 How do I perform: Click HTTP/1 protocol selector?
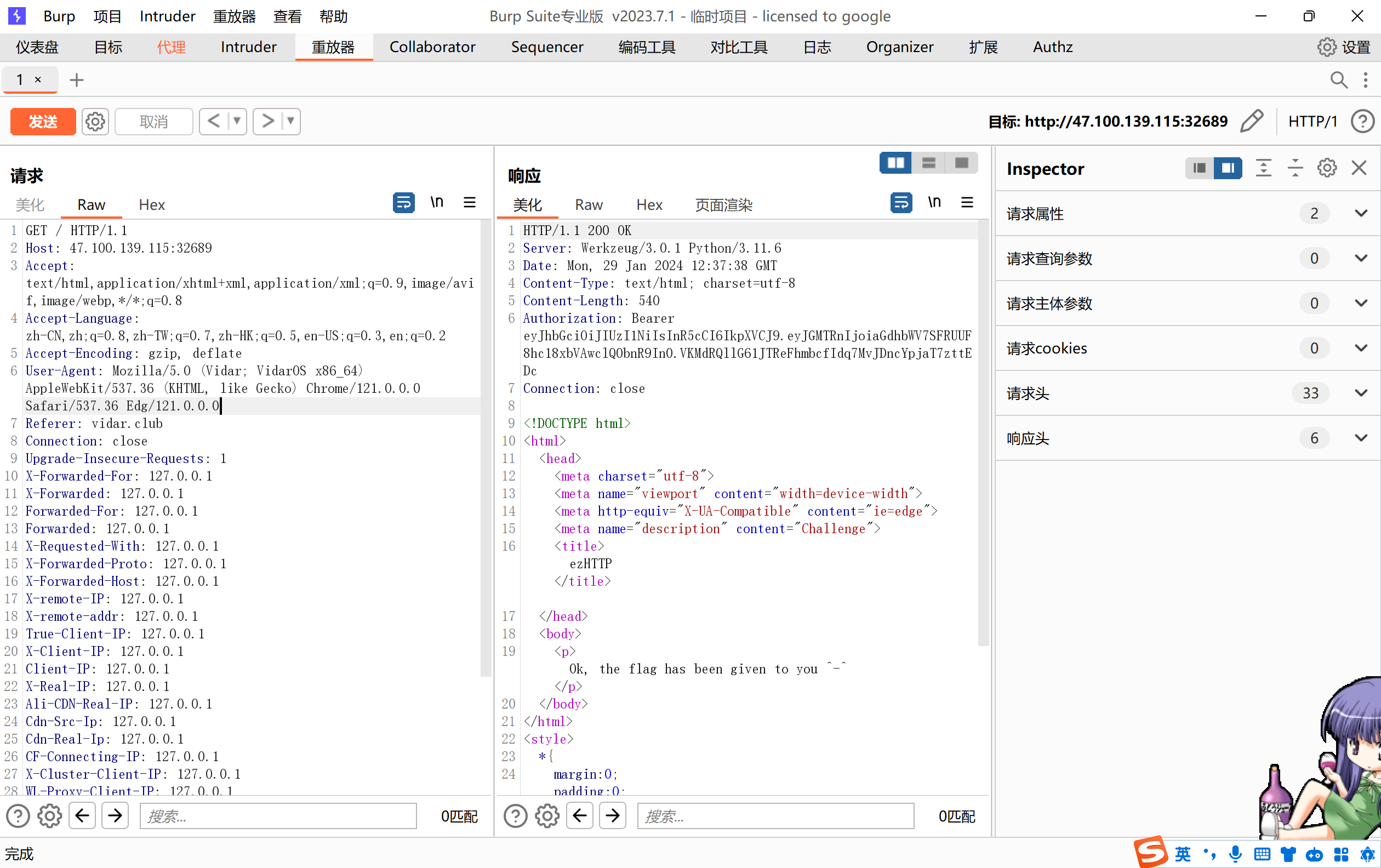1312,122
